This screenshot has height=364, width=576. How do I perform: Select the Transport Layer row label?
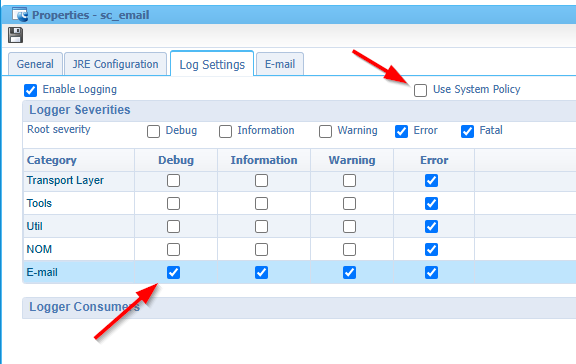click(65, 180)
